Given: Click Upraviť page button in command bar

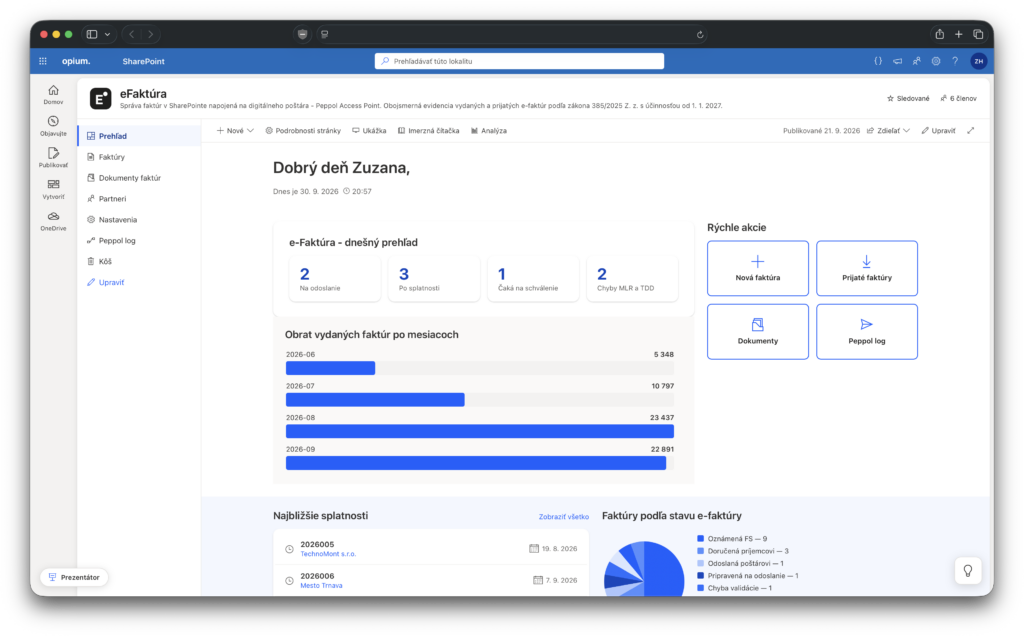Looking at the screenshot, I should 938,131.
